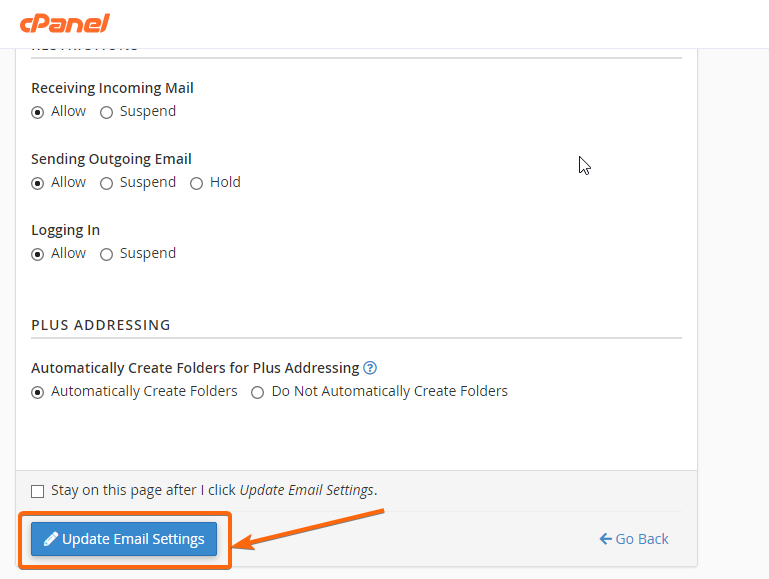Screen dimensions: 769x579
Task: Click Automatically Create Folders label text
Action: click(144, 391)
